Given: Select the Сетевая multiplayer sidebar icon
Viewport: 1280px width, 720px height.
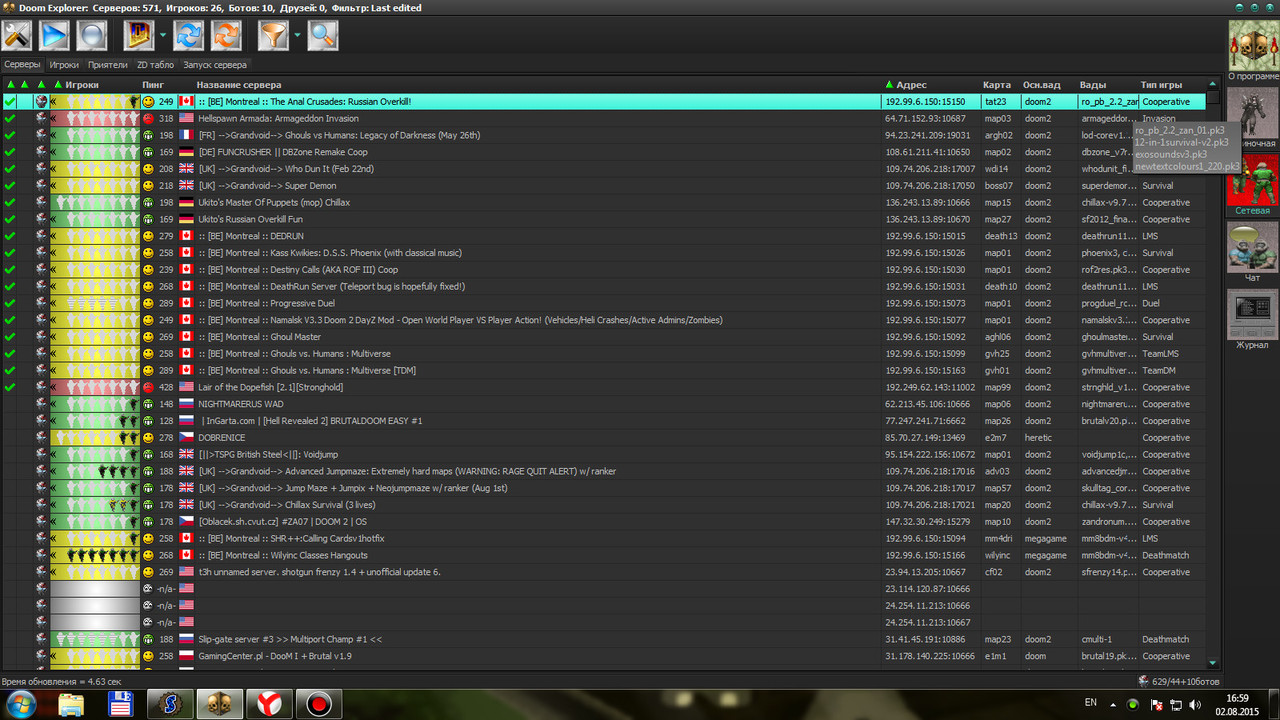Looking at the screenshot, I should (1253, 185).
